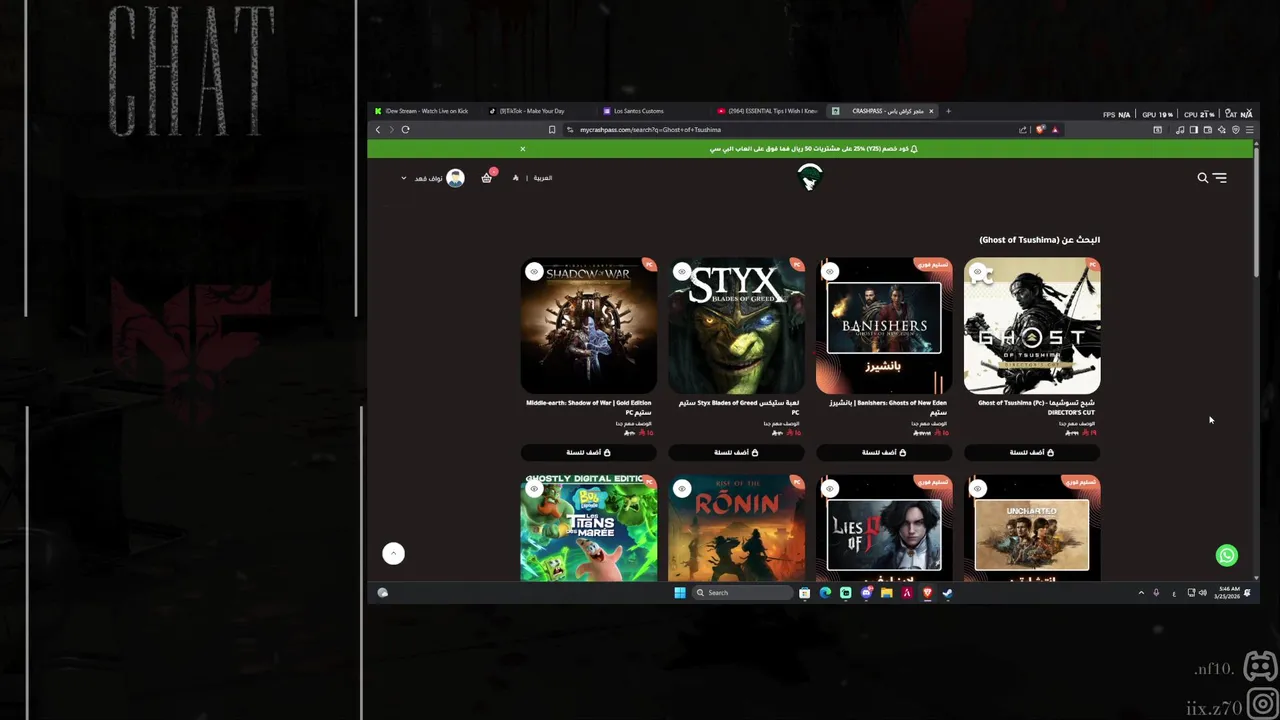Open Microsoft Edge from taskbar

click(x=825, y=593)
